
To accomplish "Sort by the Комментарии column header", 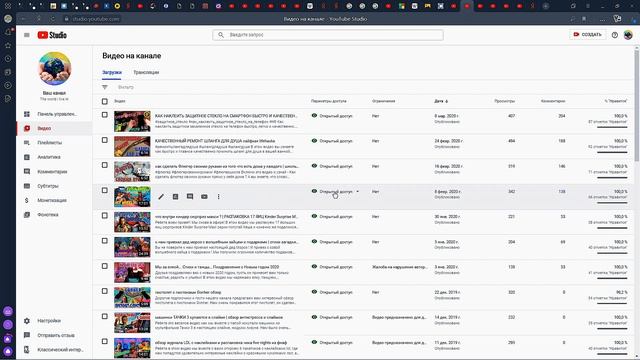I will click(553, 101).
